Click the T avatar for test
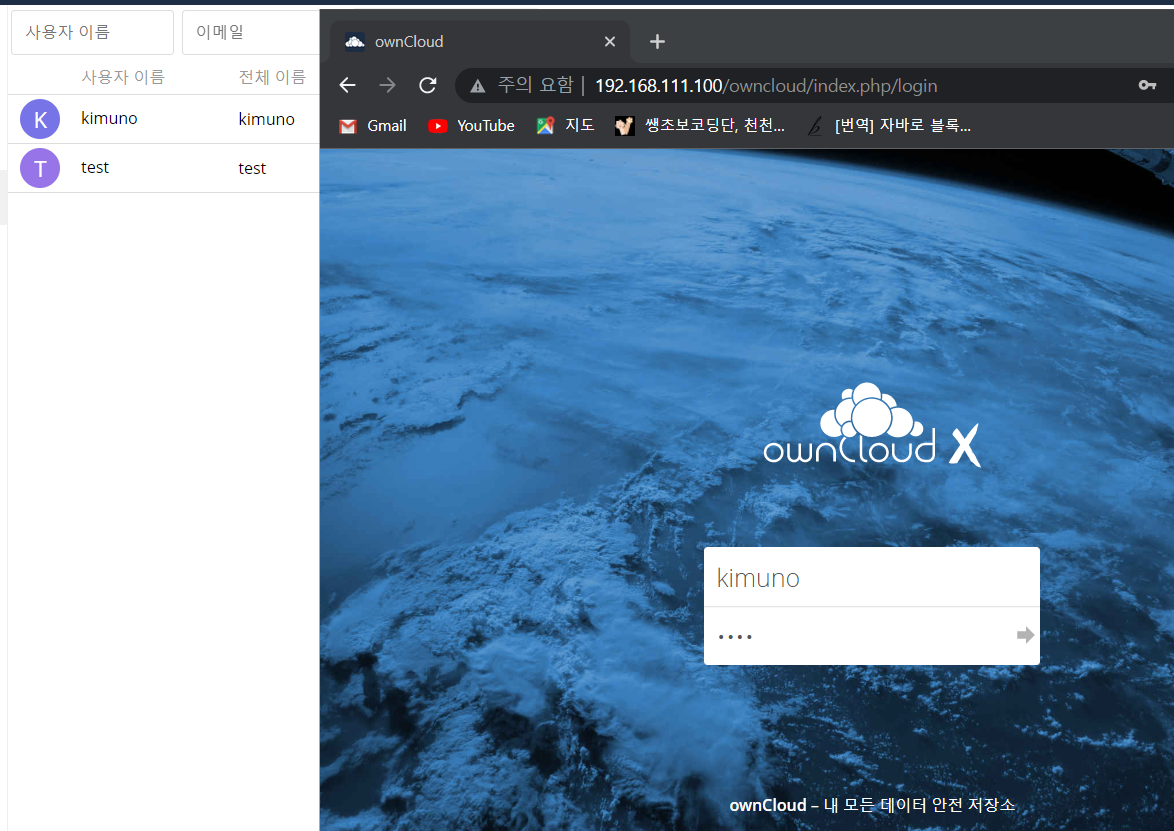 point(40,168)
